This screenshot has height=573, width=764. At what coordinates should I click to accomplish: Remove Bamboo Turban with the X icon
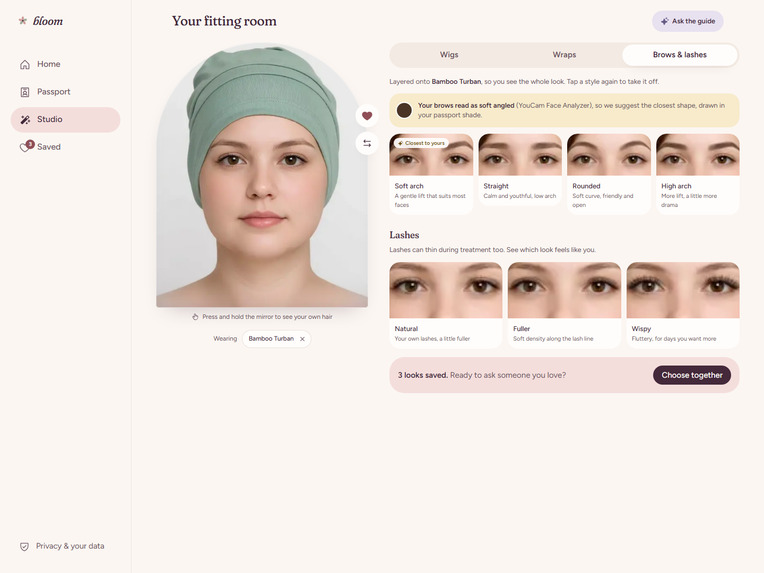tap(302, 339)
